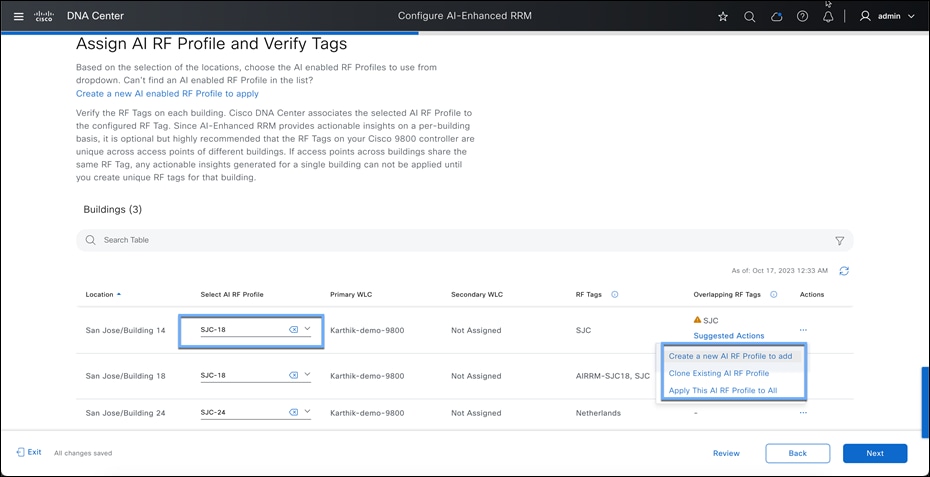The height and width of the screenshot is (477, 930).
Task: Expand the AI RF Profile dropdown for Building 18
Action: pos(307,374)
